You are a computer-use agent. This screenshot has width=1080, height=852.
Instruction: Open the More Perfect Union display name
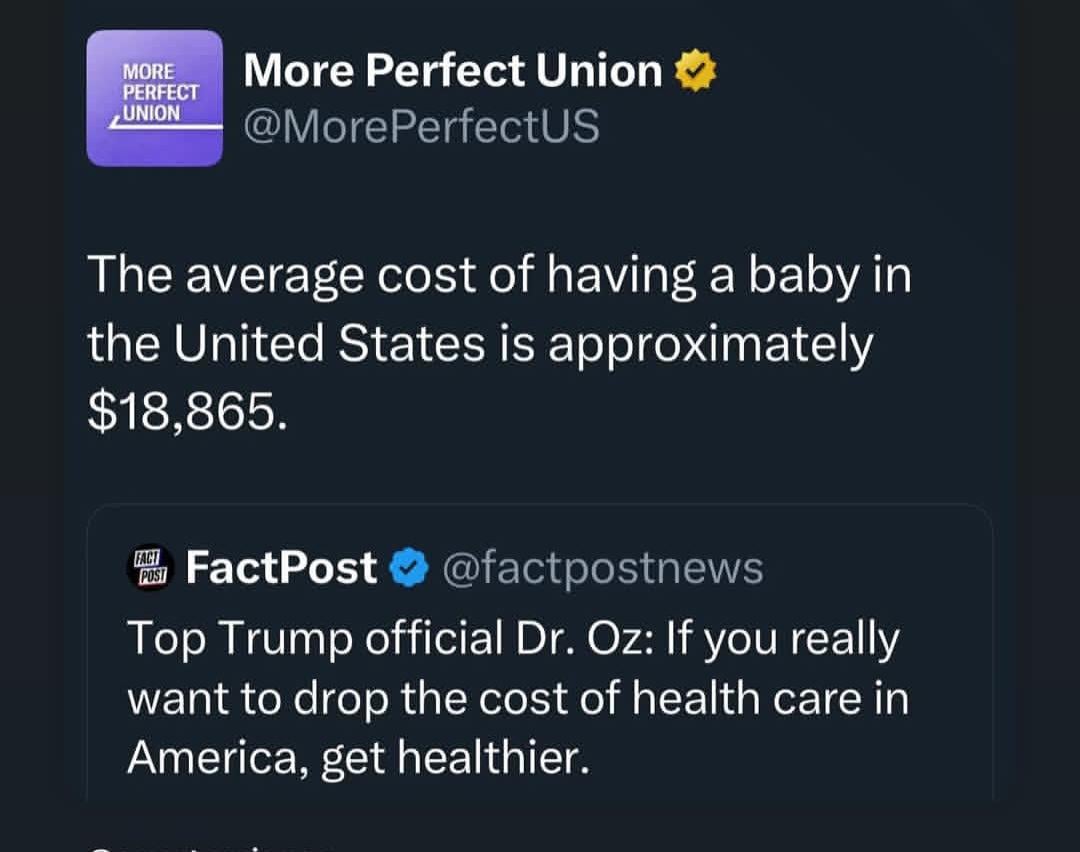tap(452, 71)
